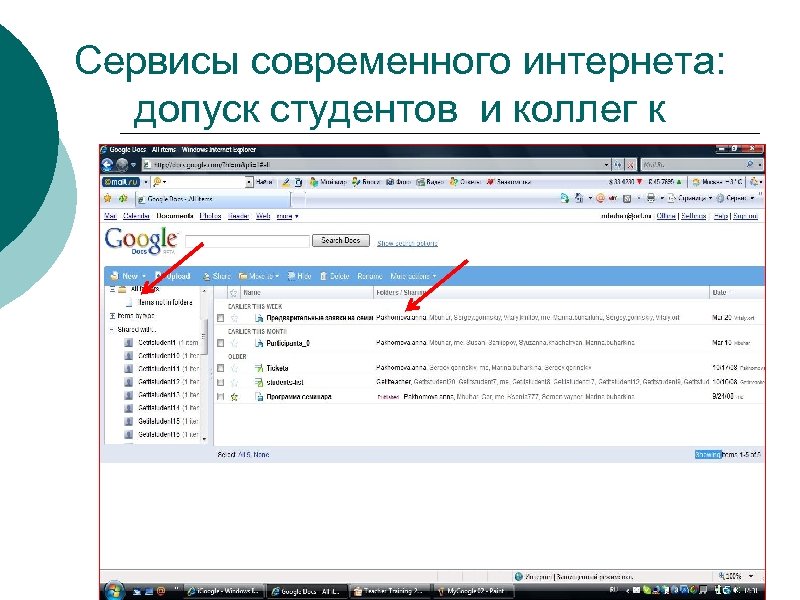Viewport: 800px width, 600px height.
Task: Click the Photos link in Google top bar
Action: [x=210, y=216]
